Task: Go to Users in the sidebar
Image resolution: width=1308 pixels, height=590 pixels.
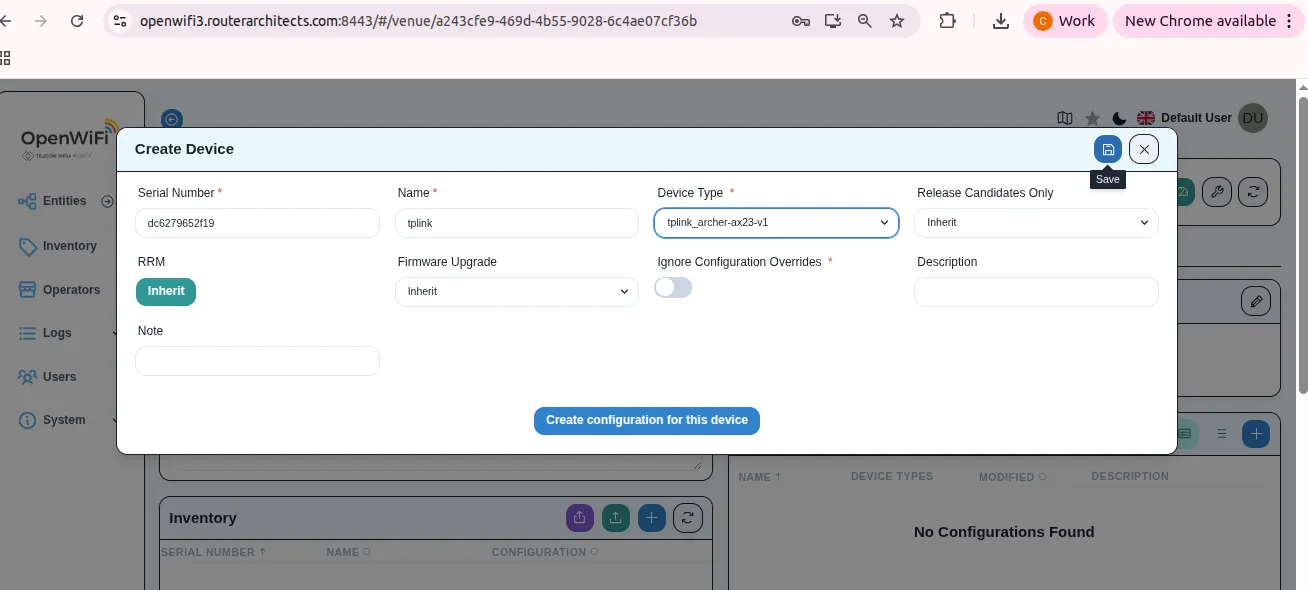Action: [x=59, y=377]
